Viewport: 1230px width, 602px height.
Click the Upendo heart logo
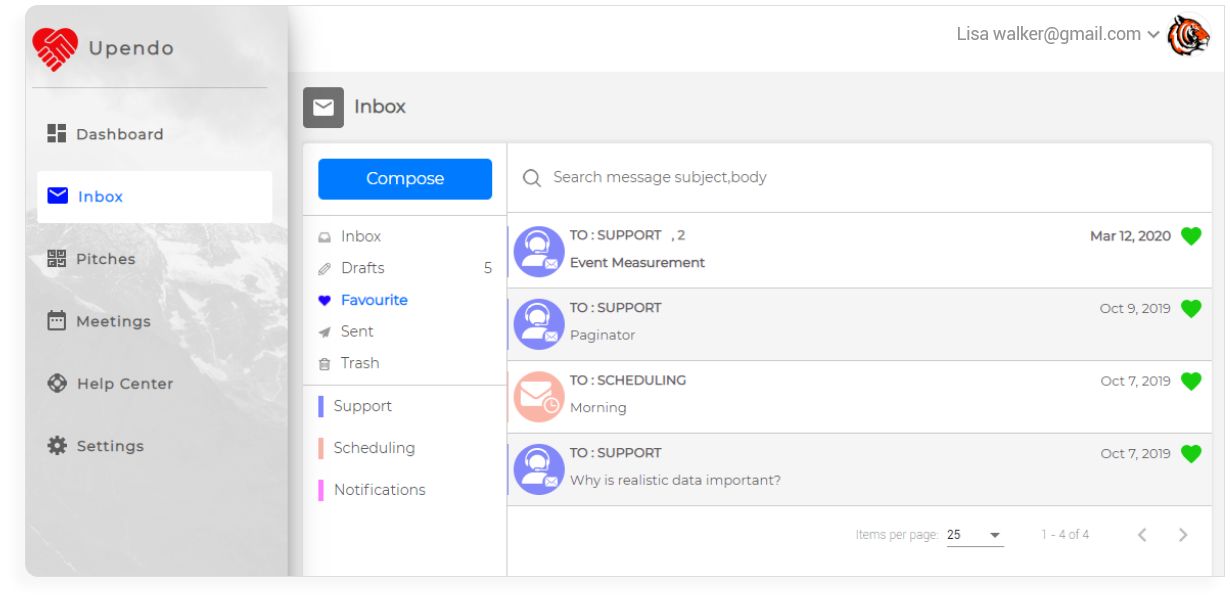click(55, 48)
